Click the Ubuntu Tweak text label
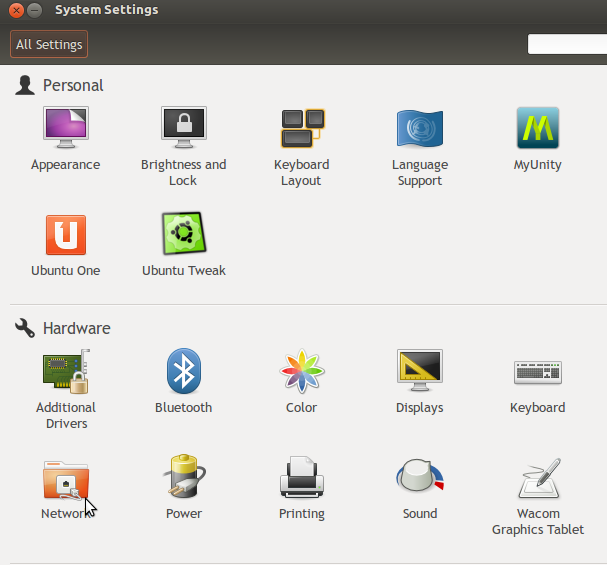 click(x=184, y=271)
